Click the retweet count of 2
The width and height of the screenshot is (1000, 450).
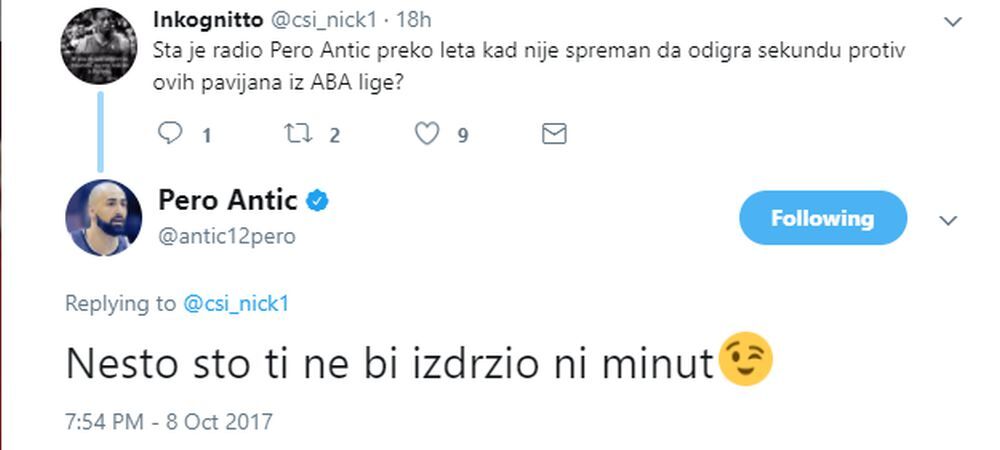coord(335,134)
